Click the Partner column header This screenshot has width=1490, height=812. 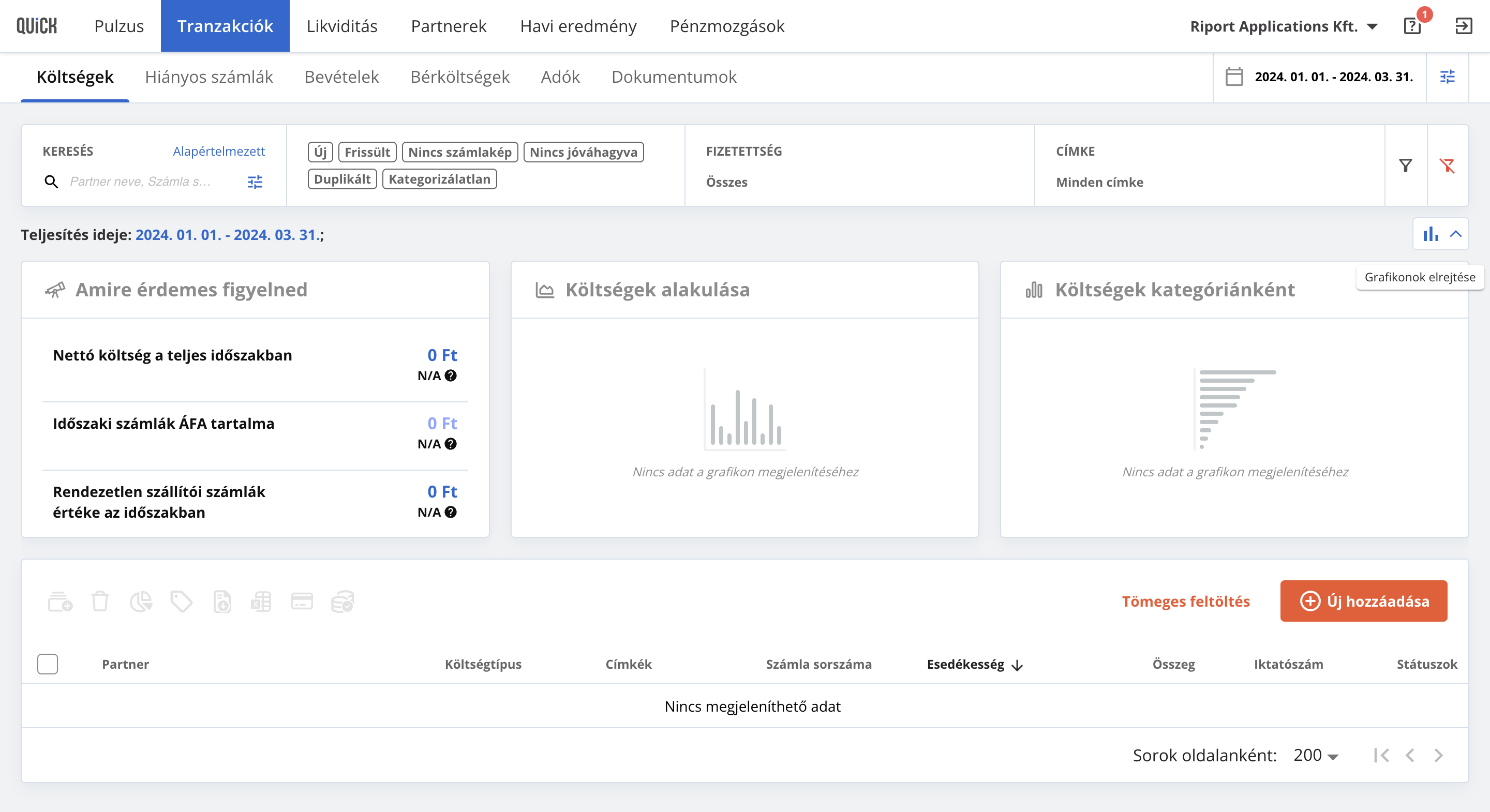[x=126, y=665]
